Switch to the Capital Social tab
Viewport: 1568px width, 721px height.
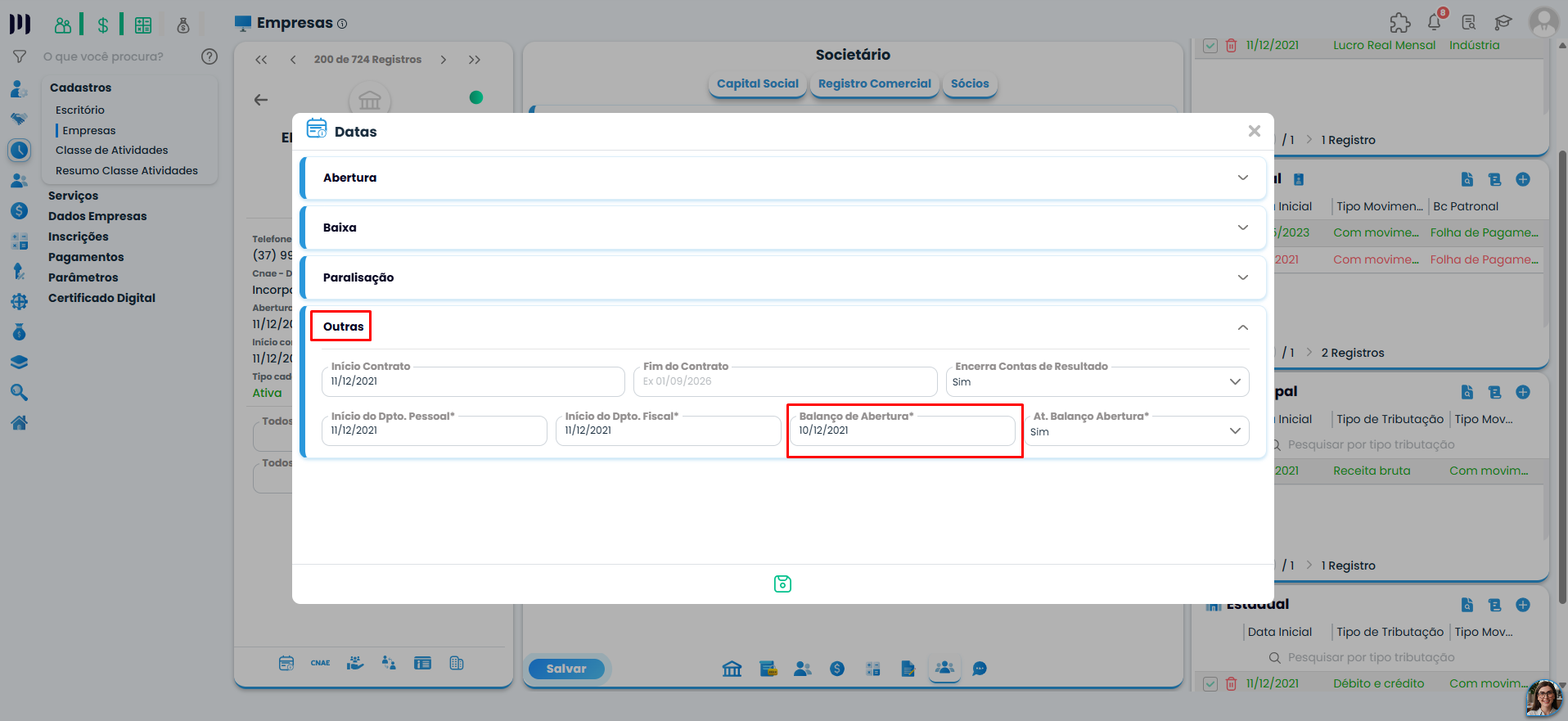(758, 83)
